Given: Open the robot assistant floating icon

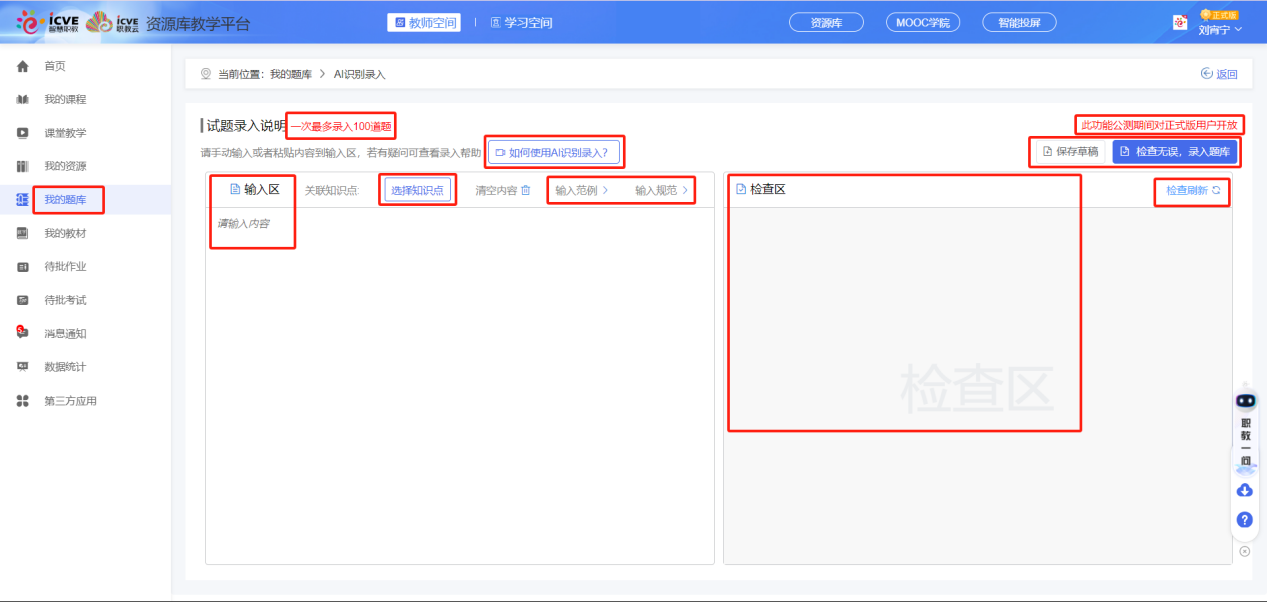Looking at the screenshot, I should point(1244,401).
